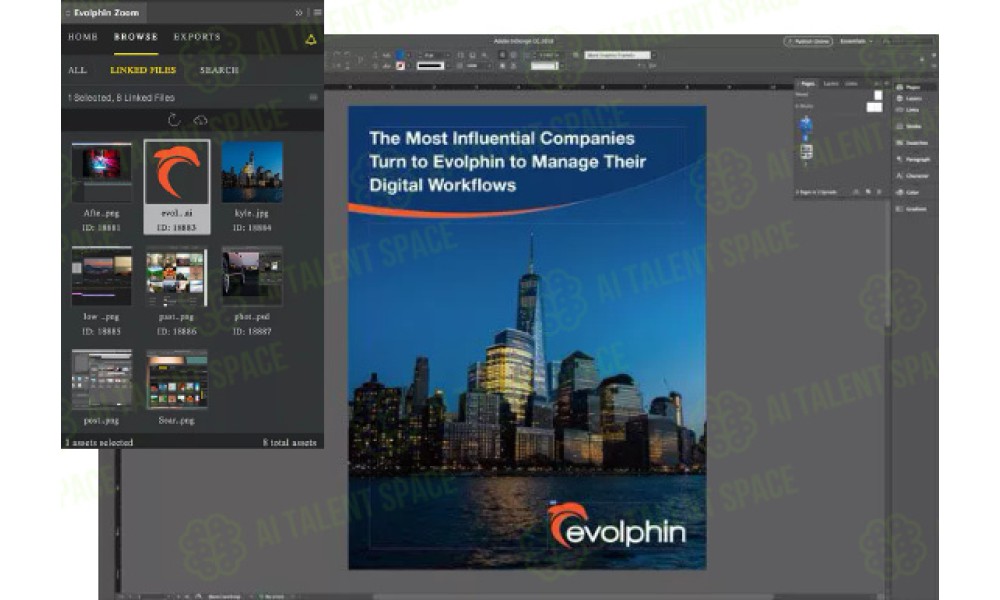Toggle the view mode icon beside Linked Files count
This screenshot has height=600, width=1000.
coord(313,98)
